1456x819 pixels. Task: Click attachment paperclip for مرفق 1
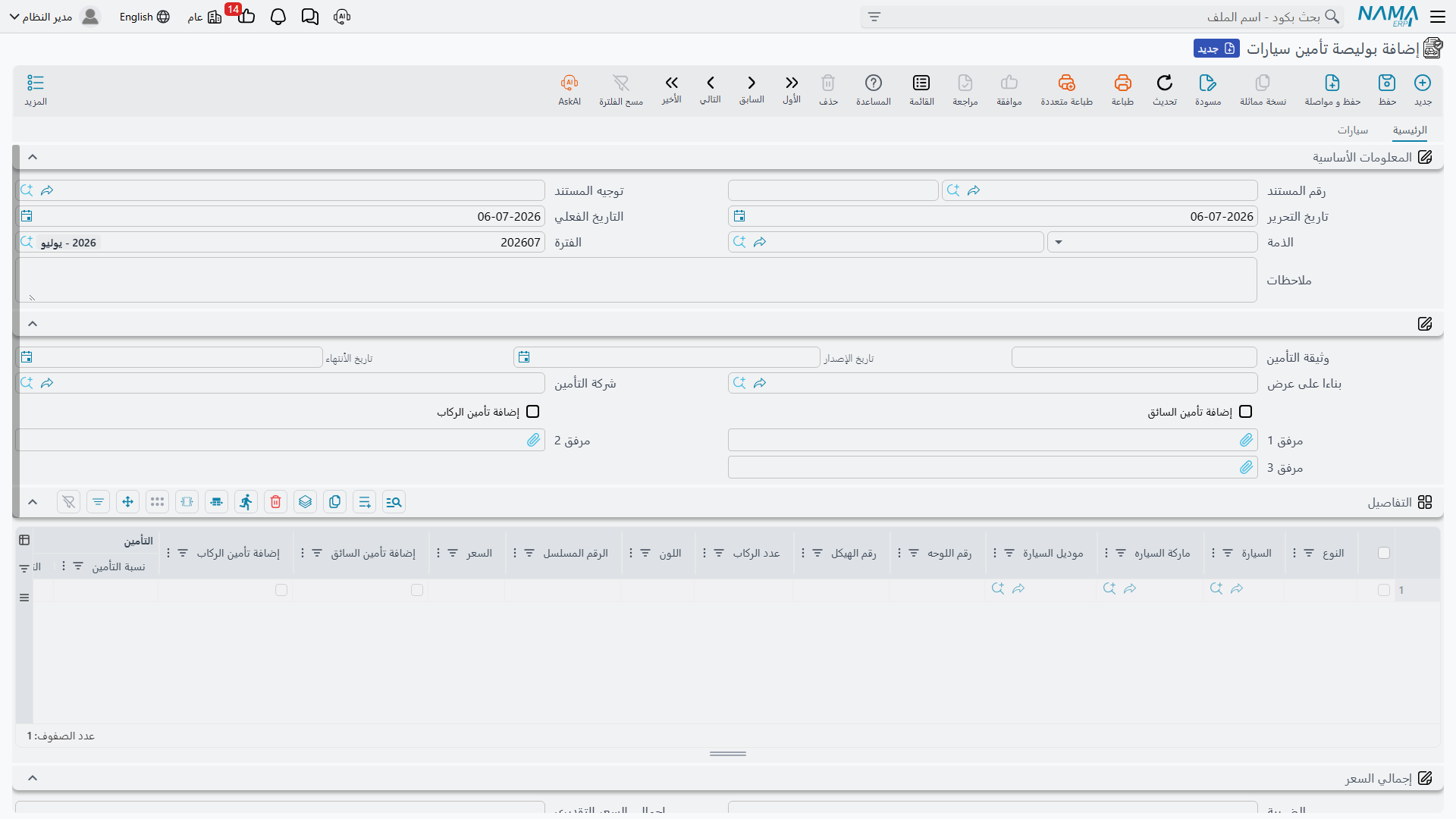1247,440
